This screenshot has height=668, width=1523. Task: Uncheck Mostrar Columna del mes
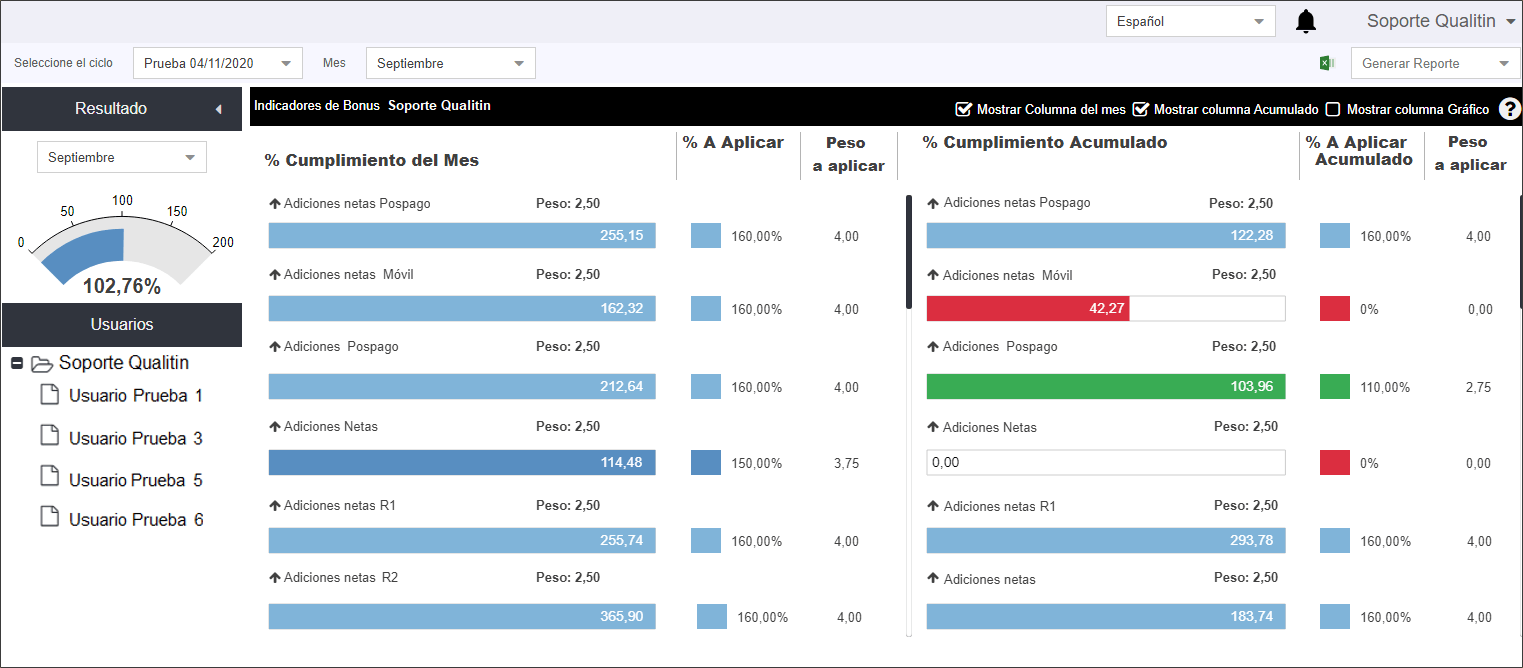pyautogui.click(x=964, y=109)
